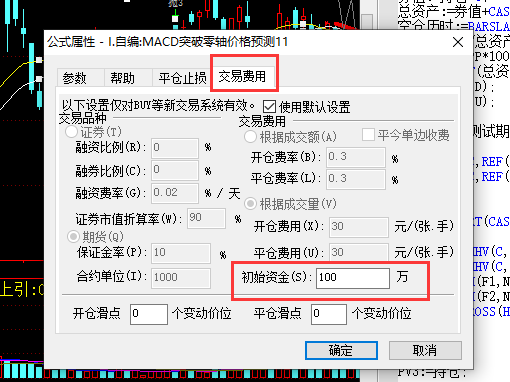
Task: Click the dialog title 公式属性 - I.自编:MACD突破零轴价格预测11
Action: coord(167,42)
